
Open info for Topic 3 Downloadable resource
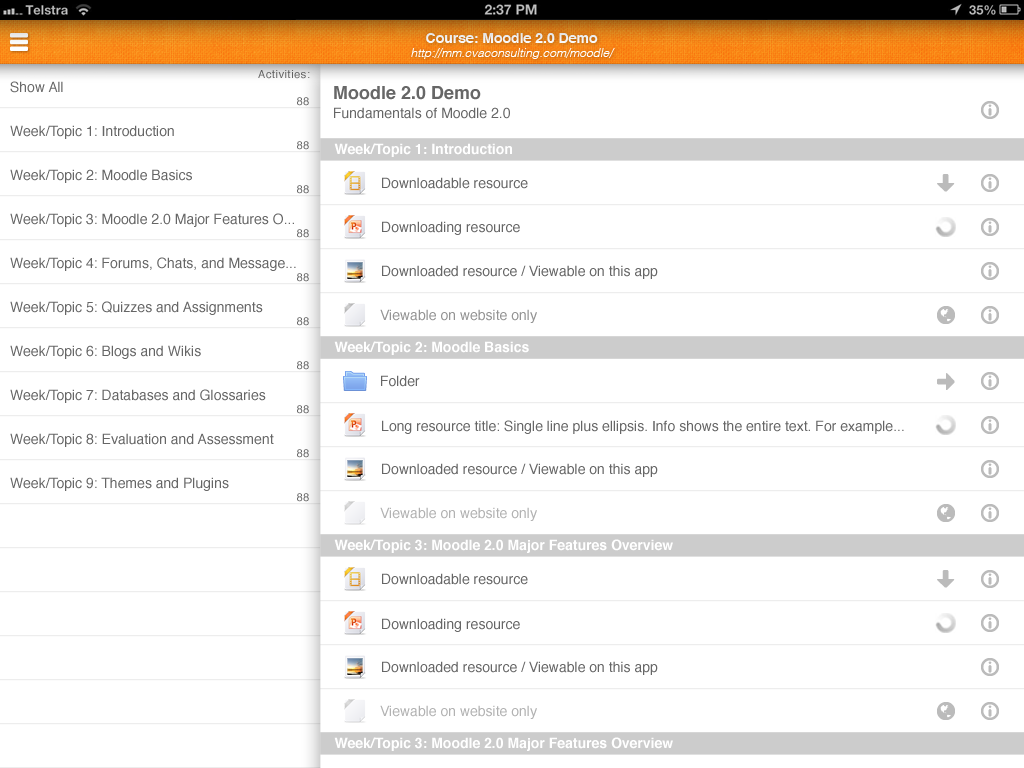pos(989,579)
